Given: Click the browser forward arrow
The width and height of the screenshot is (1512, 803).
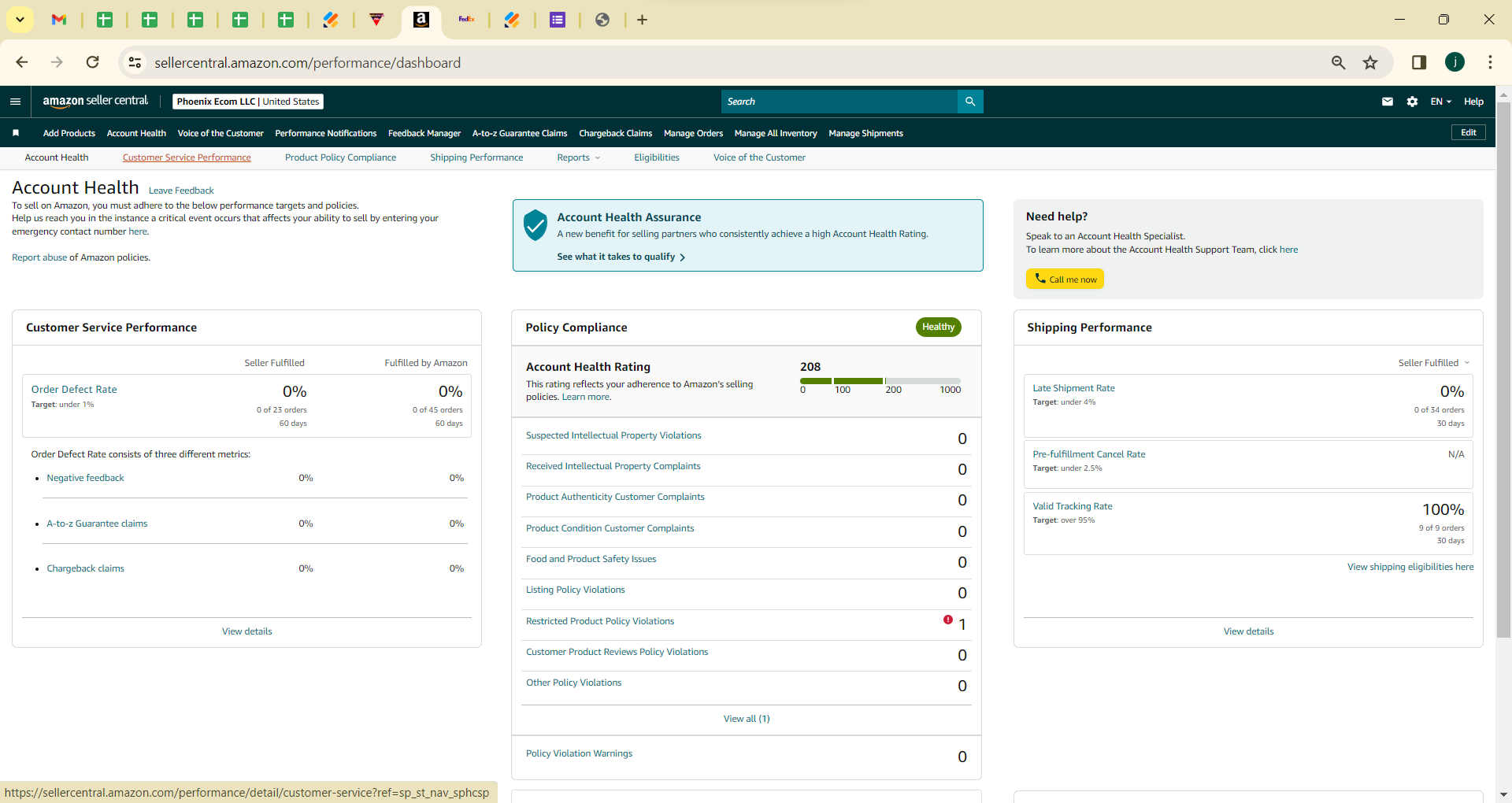Looking at the screenshot, I should click(57, 62).
